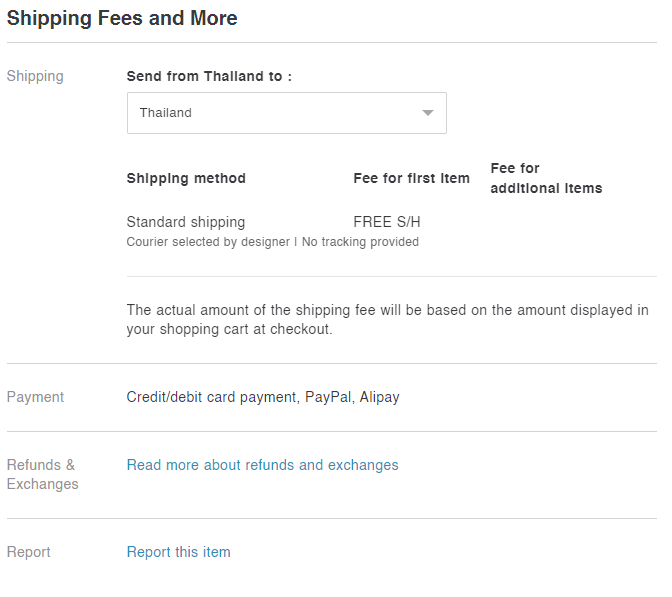
Task: Click the Report this item link
Action: click(178, 552)
